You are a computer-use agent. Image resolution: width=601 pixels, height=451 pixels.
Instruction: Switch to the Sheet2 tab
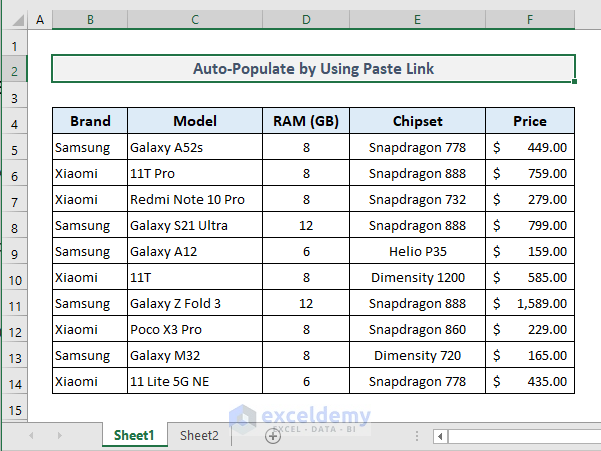point(199,435)
